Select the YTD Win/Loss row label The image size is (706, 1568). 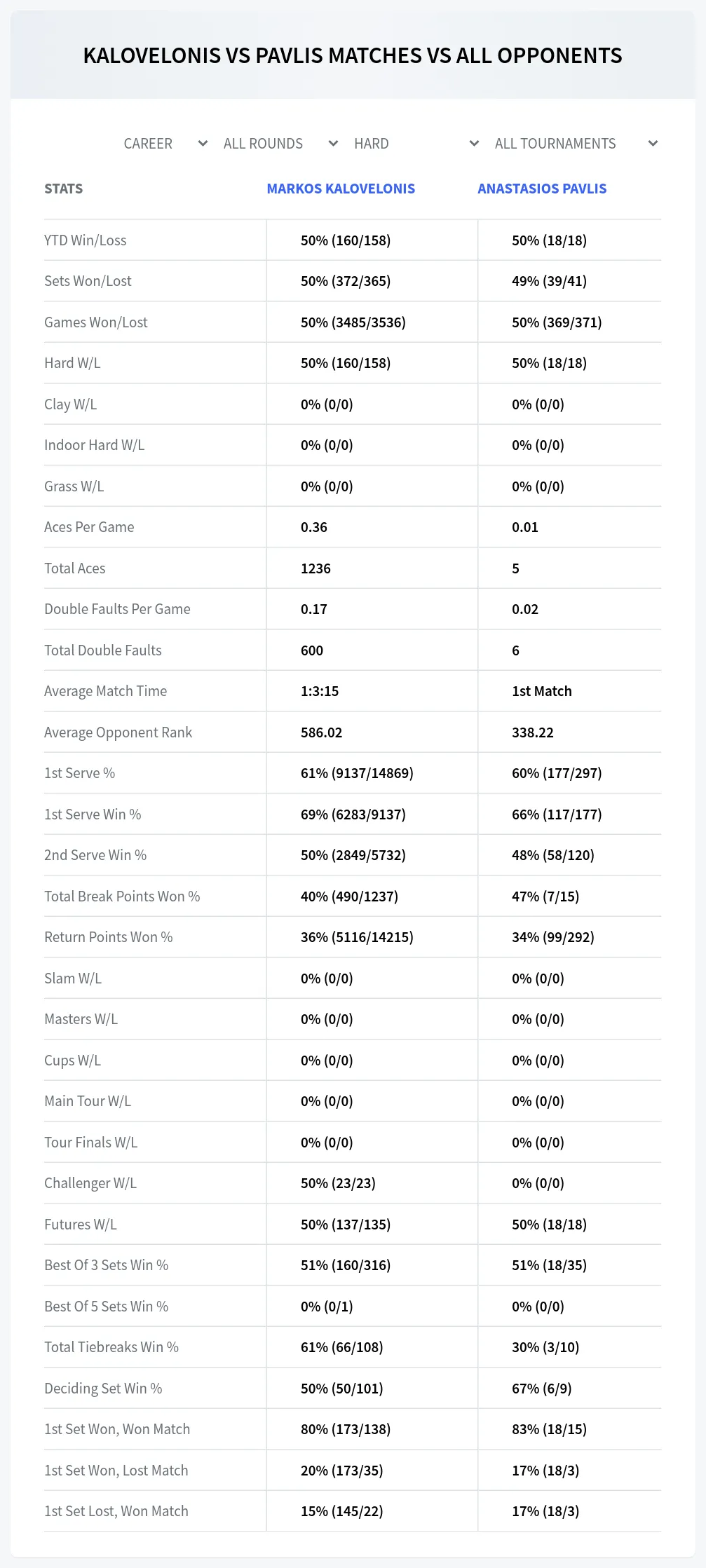[86, 240]
